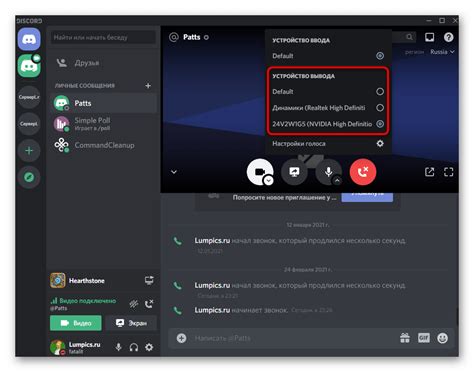Open Настройки голоса menu entry
Screen dimensions: 474x372
[x=328, y=144]
